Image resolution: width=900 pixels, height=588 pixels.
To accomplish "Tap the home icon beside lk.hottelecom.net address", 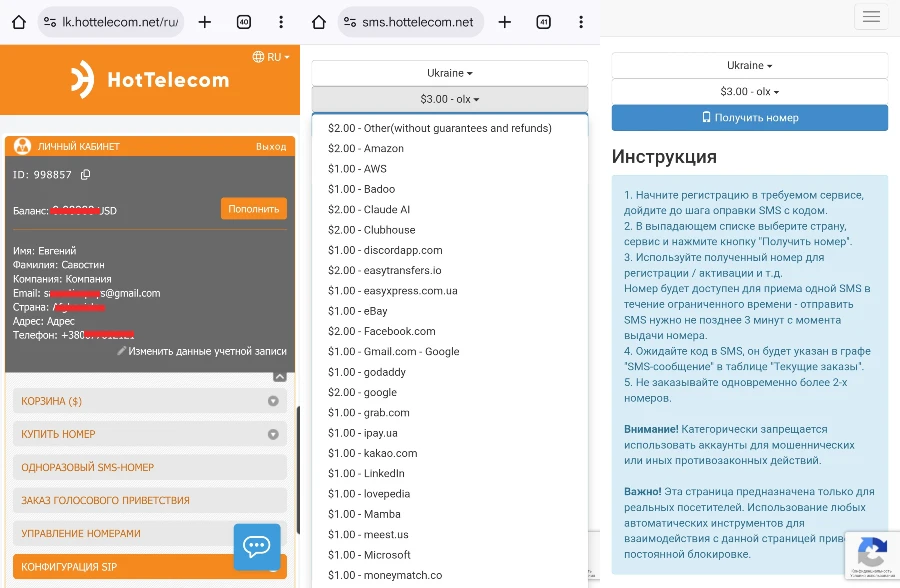I will pos(19,22).
